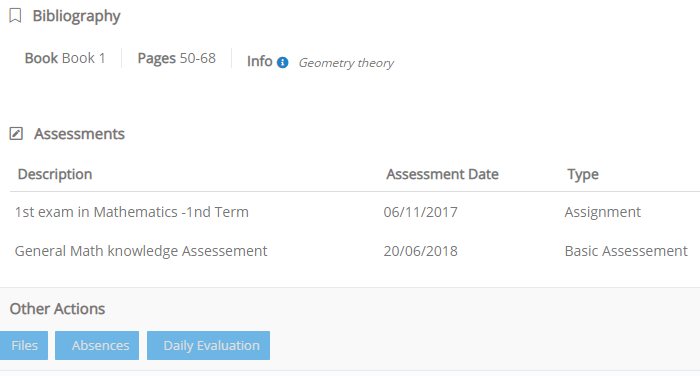Viewport: 700px width, 376px height.
Task: Select the 1st exam in Mathematics row
Action: click(355, 212)
